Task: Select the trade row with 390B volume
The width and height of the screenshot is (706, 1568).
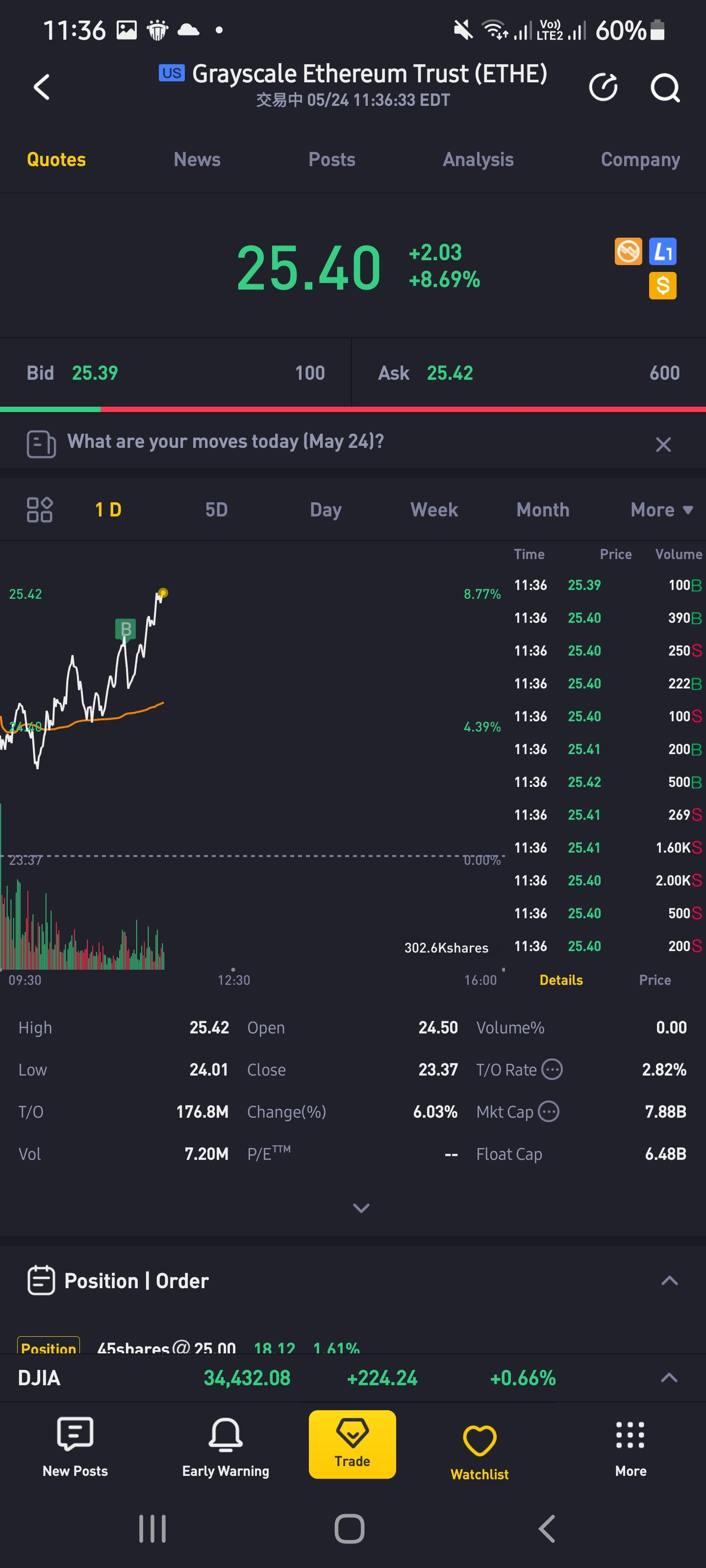Action: [607, 618]
